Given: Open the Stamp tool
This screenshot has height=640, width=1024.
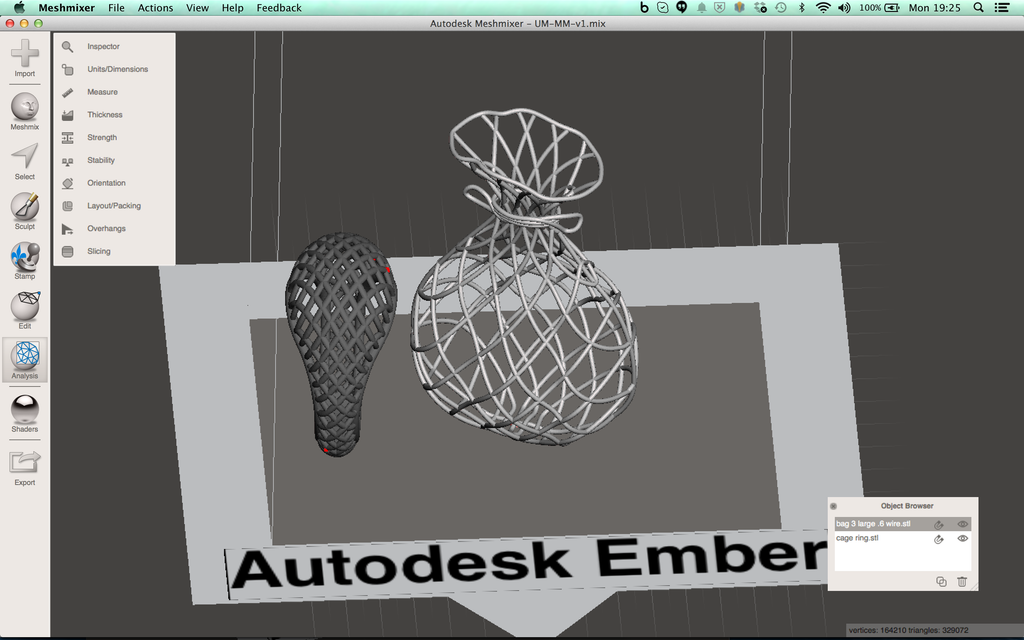Looking at the screenshot, I should coord(25,257).
